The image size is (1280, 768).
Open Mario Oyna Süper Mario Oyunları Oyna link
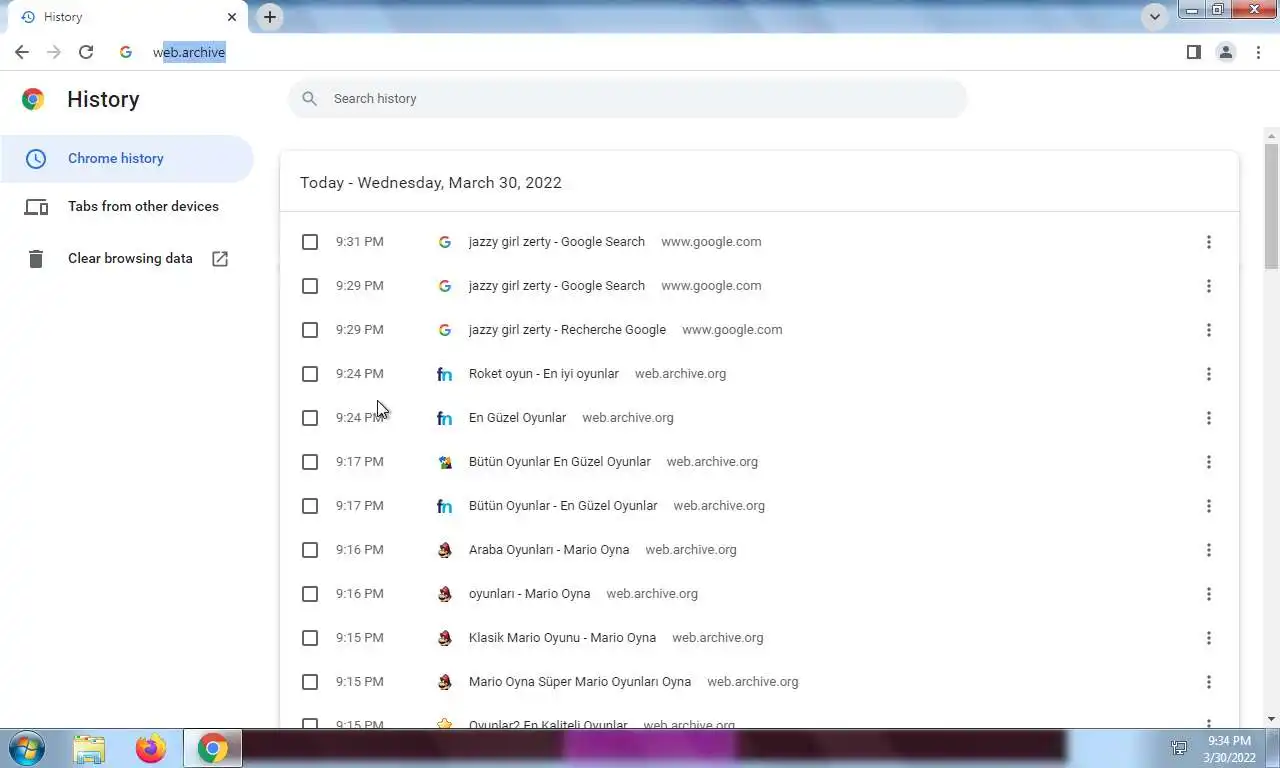580,682
